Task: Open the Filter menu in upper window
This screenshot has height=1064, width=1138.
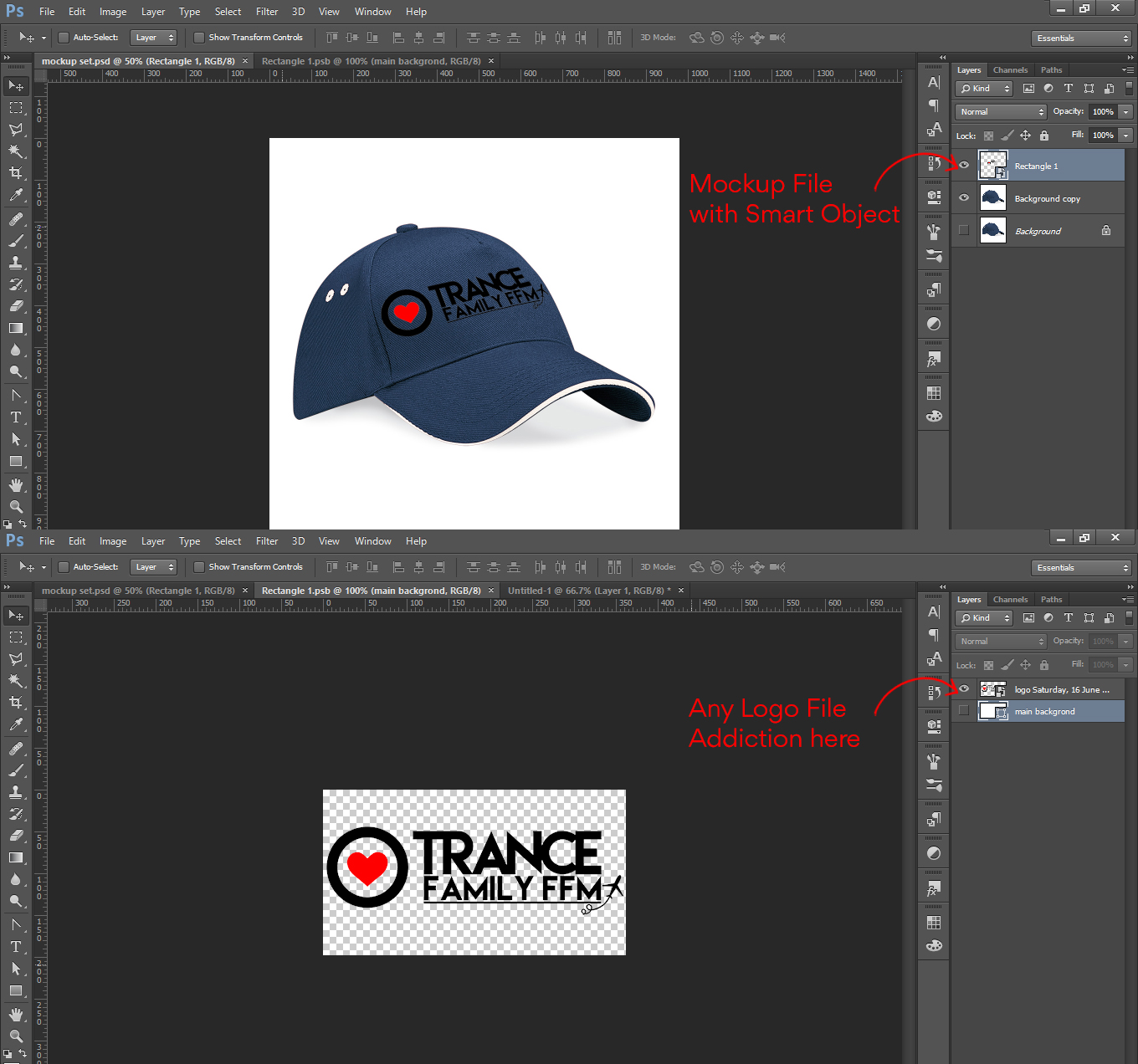Action: tap(267, 12)
